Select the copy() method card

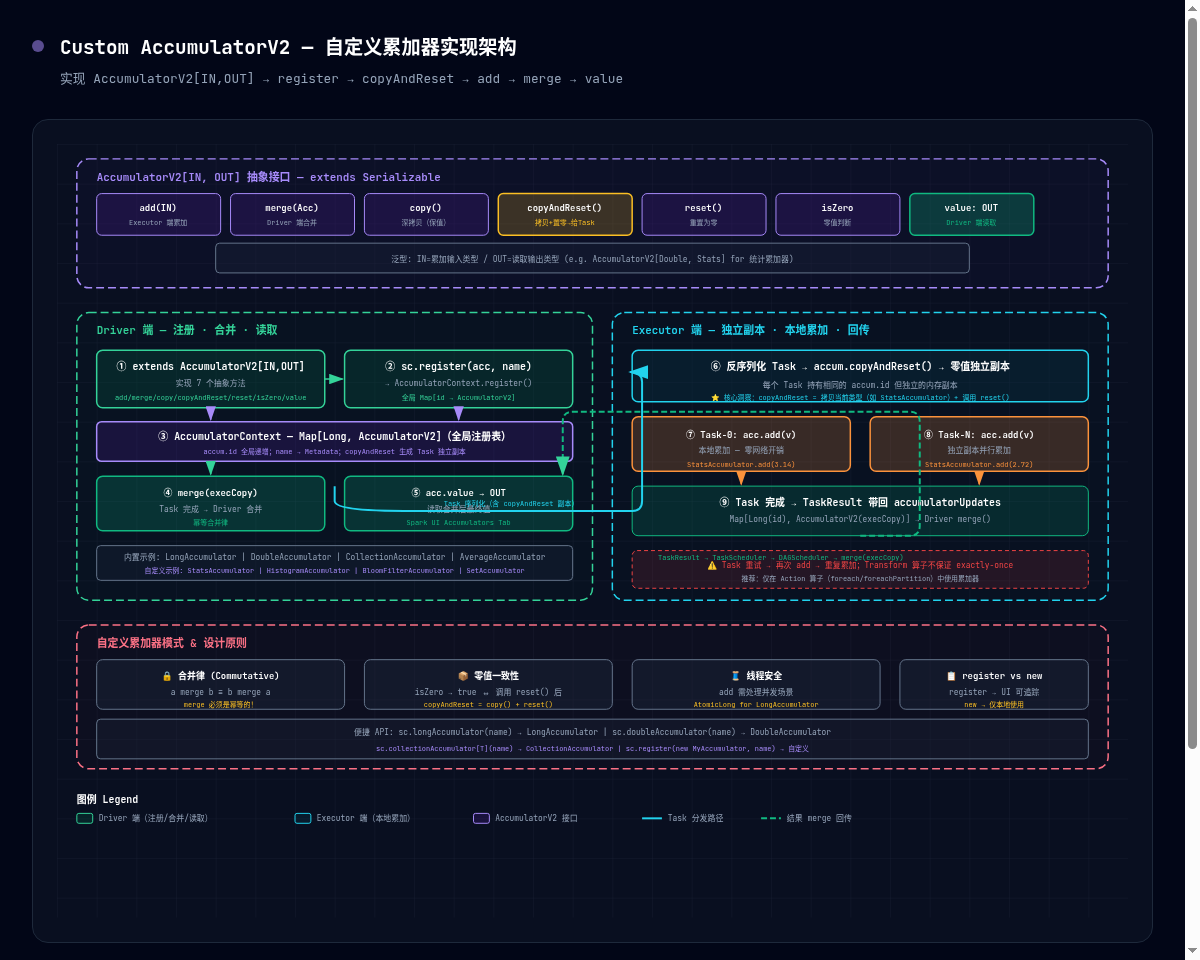point(426,214)
